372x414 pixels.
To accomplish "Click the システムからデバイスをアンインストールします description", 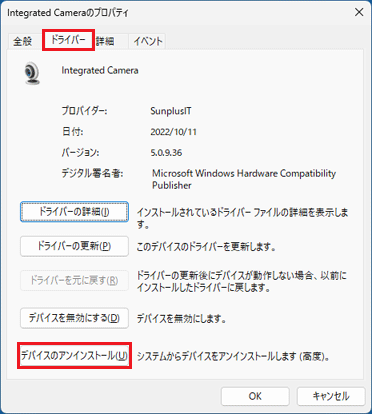I will (234, 357).
